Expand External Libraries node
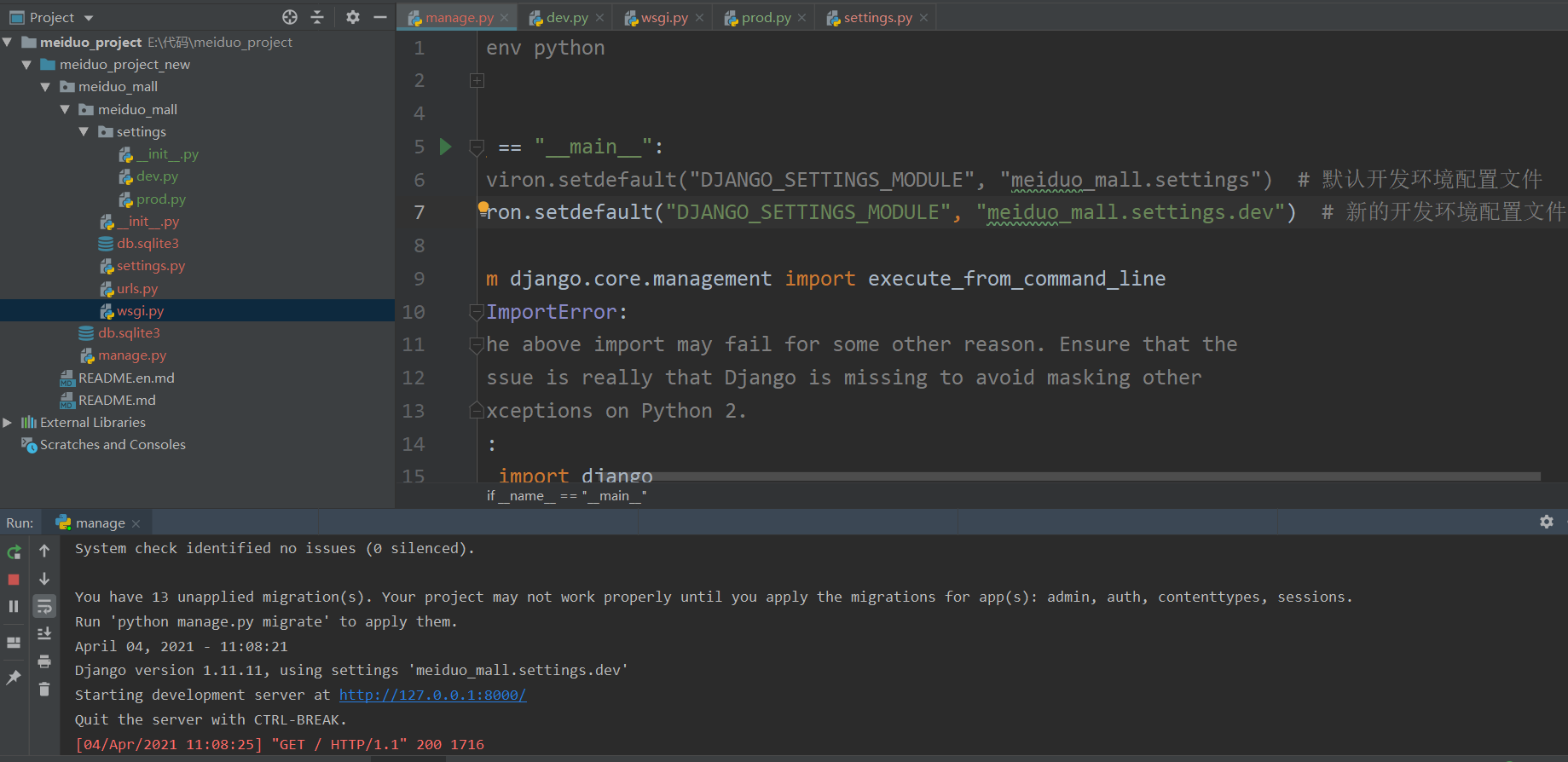 (x=8, y=423)
